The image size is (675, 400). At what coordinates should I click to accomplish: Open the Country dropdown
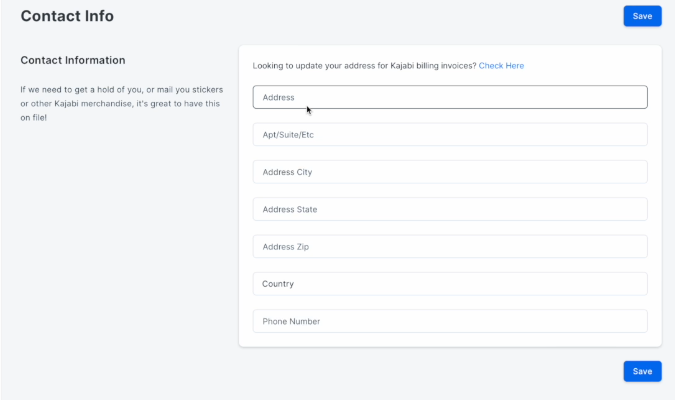click(x=450, y=284)
